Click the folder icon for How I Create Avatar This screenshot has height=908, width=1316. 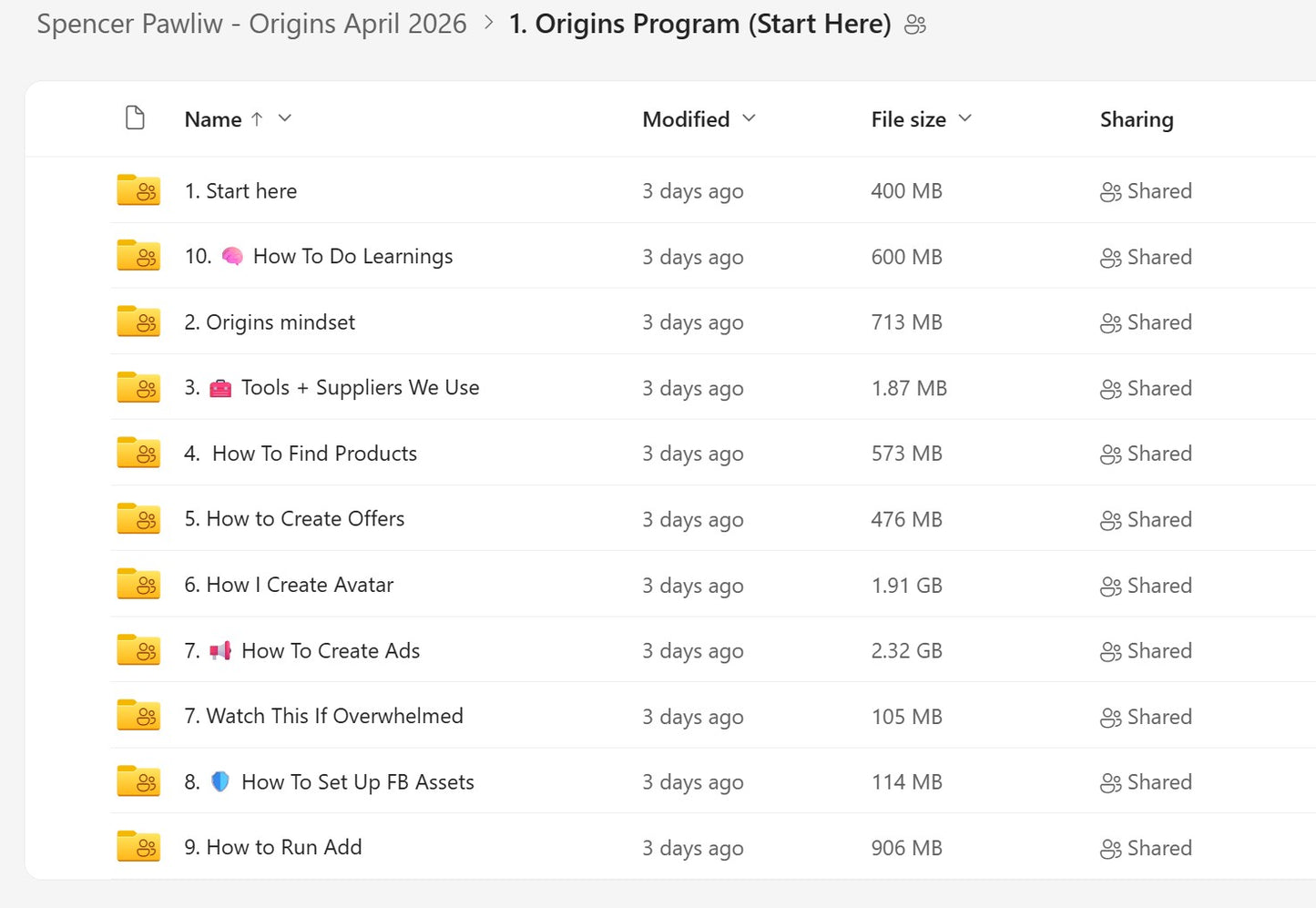click(138, 585)
